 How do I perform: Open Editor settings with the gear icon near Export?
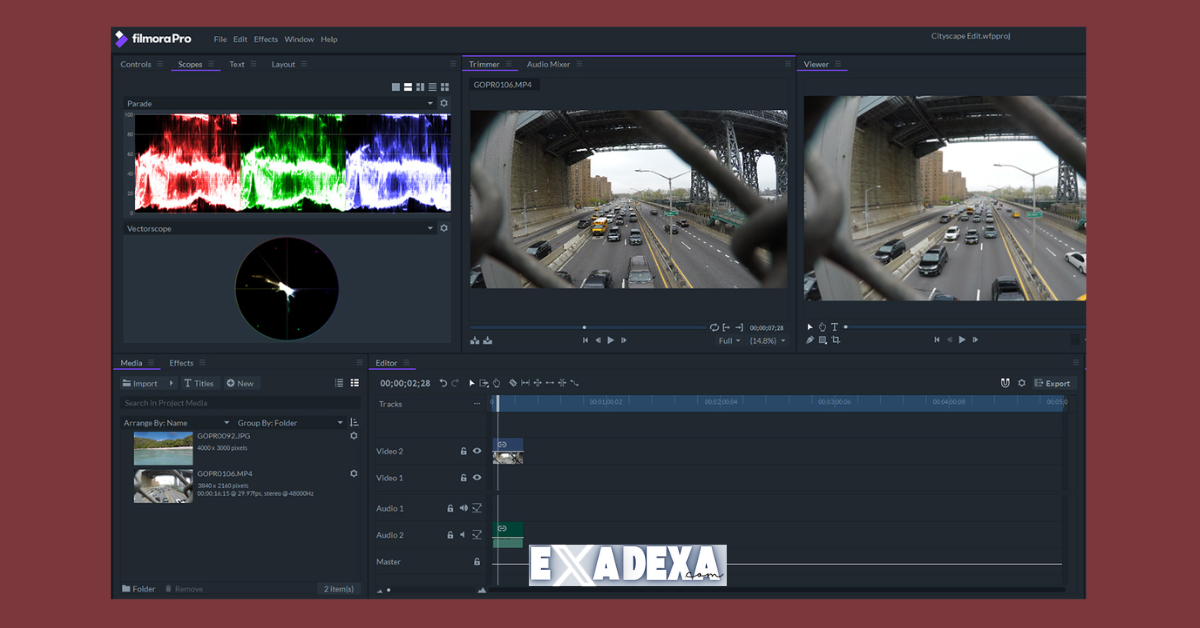pyautogui.click(x=1022, y=383)
